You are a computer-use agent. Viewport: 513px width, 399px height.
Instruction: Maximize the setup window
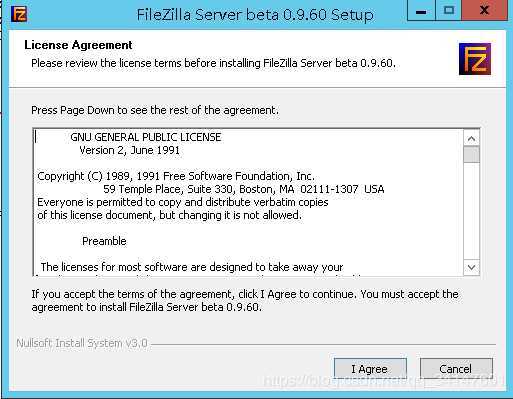[x=448, y=11]
